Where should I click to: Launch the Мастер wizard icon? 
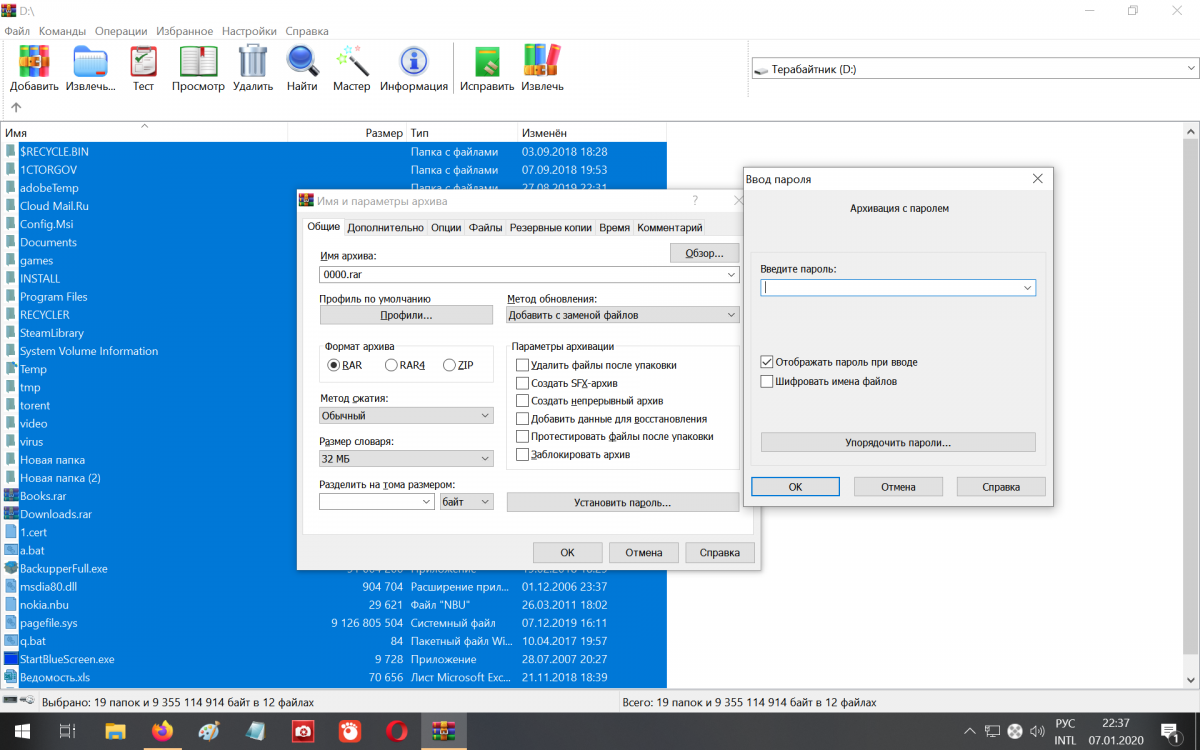[352, 62]
